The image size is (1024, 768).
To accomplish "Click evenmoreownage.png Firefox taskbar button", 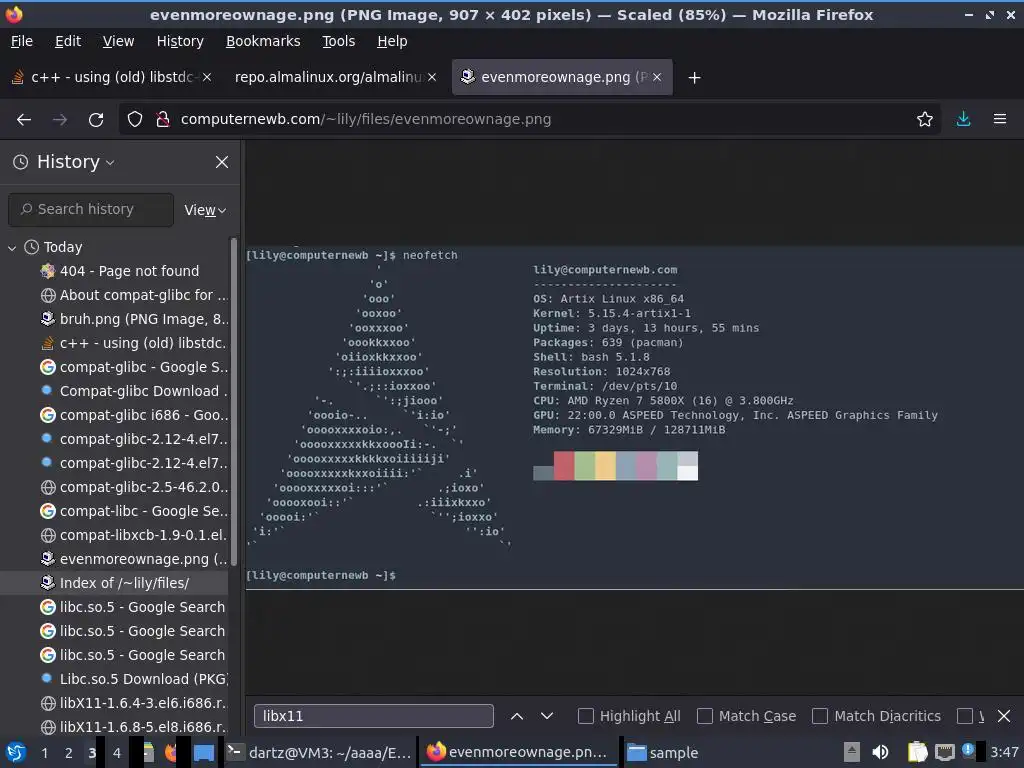I will [519, 753].
